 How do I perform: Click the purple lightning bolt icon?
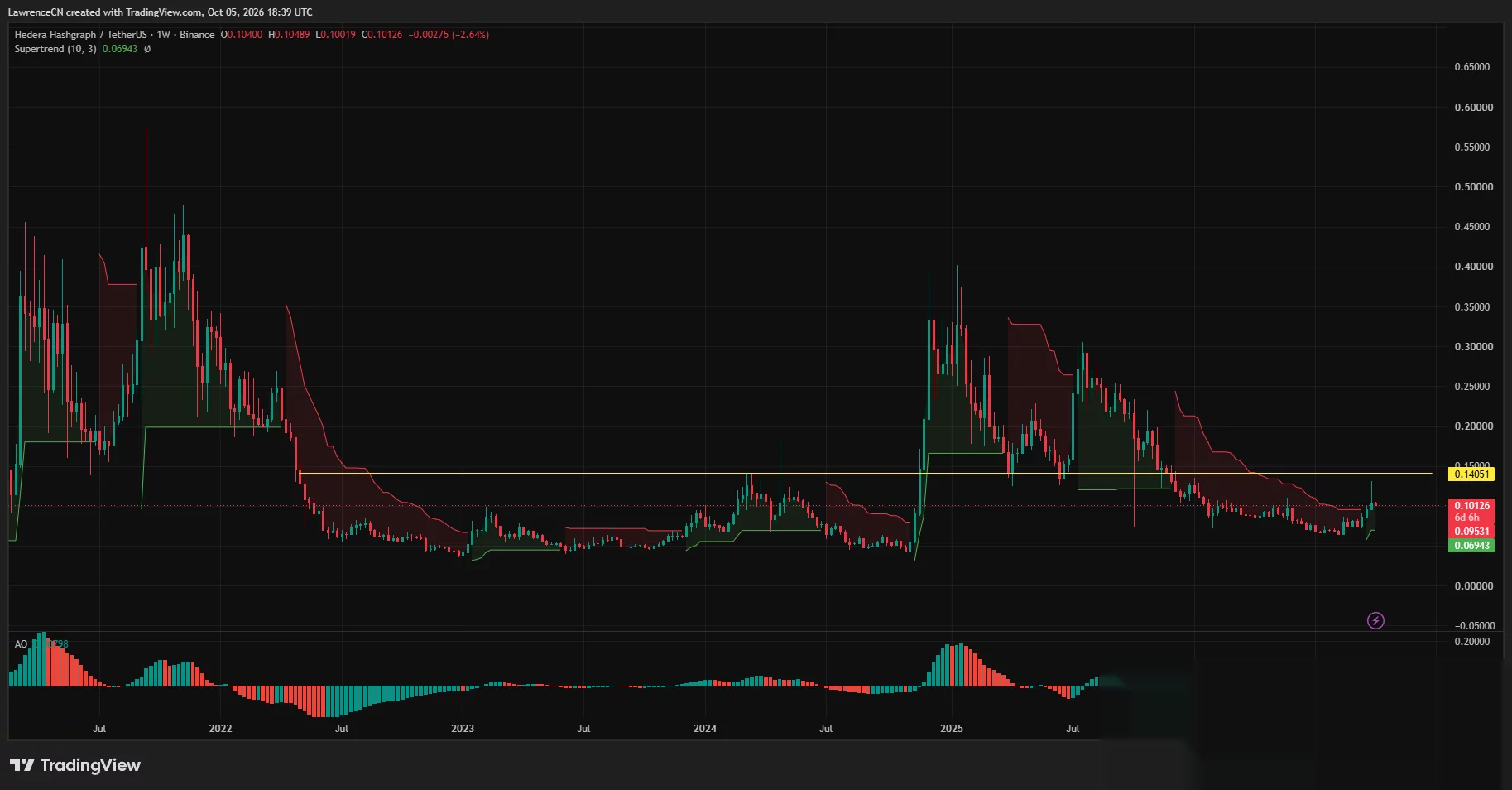tap(1375, 620)
